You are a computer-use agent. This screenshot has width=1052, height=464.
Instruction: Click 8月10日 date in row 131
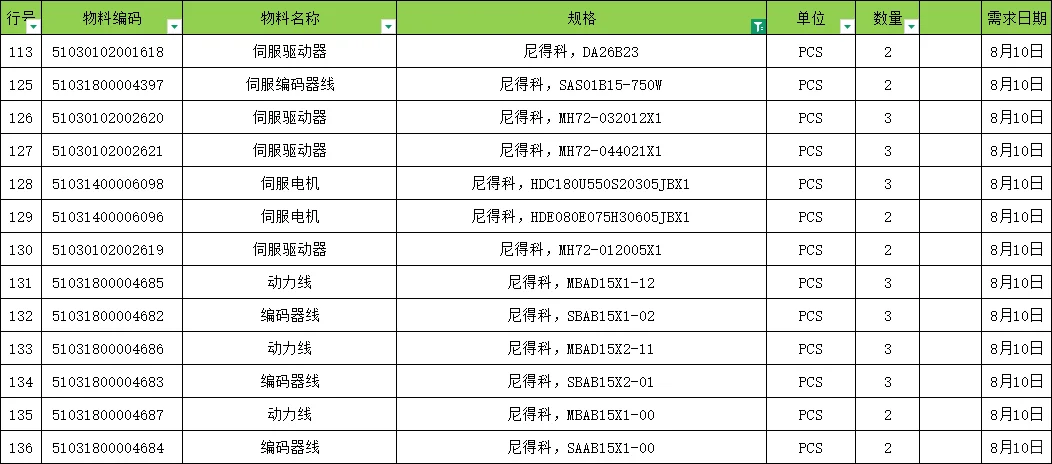1016,282
